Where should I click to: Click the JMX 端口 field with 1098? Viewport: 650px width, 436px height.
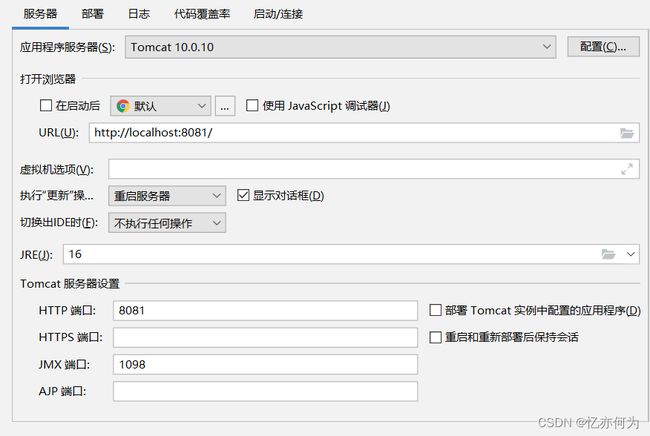pyautogui.click(x=265, y=364)
